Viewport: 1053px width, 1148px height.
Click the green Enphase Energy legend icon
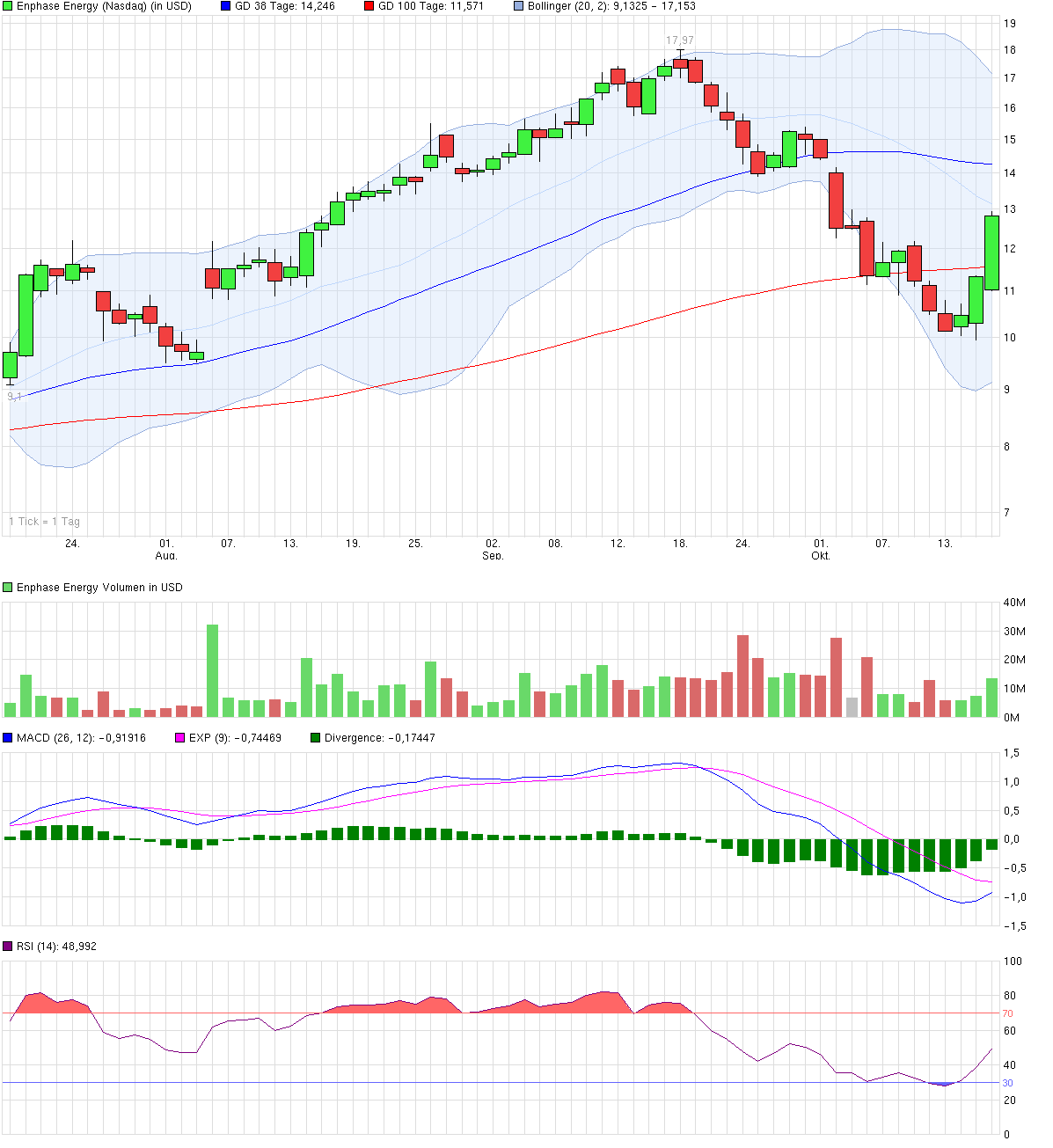tap(7, 7)
